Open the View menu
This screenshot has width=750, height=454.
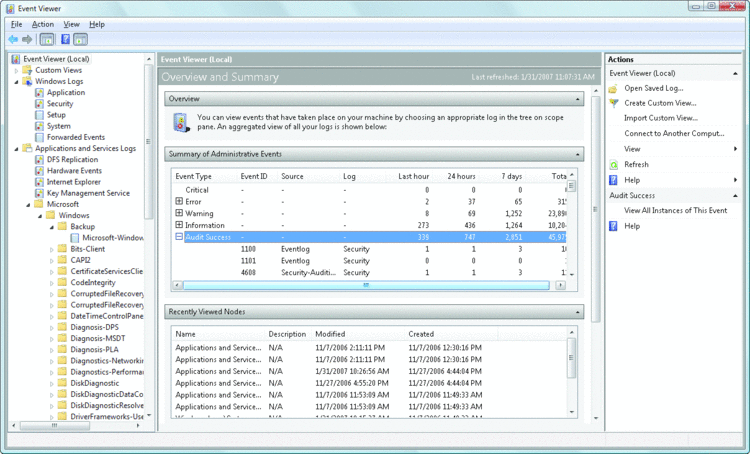pos(71,24)
